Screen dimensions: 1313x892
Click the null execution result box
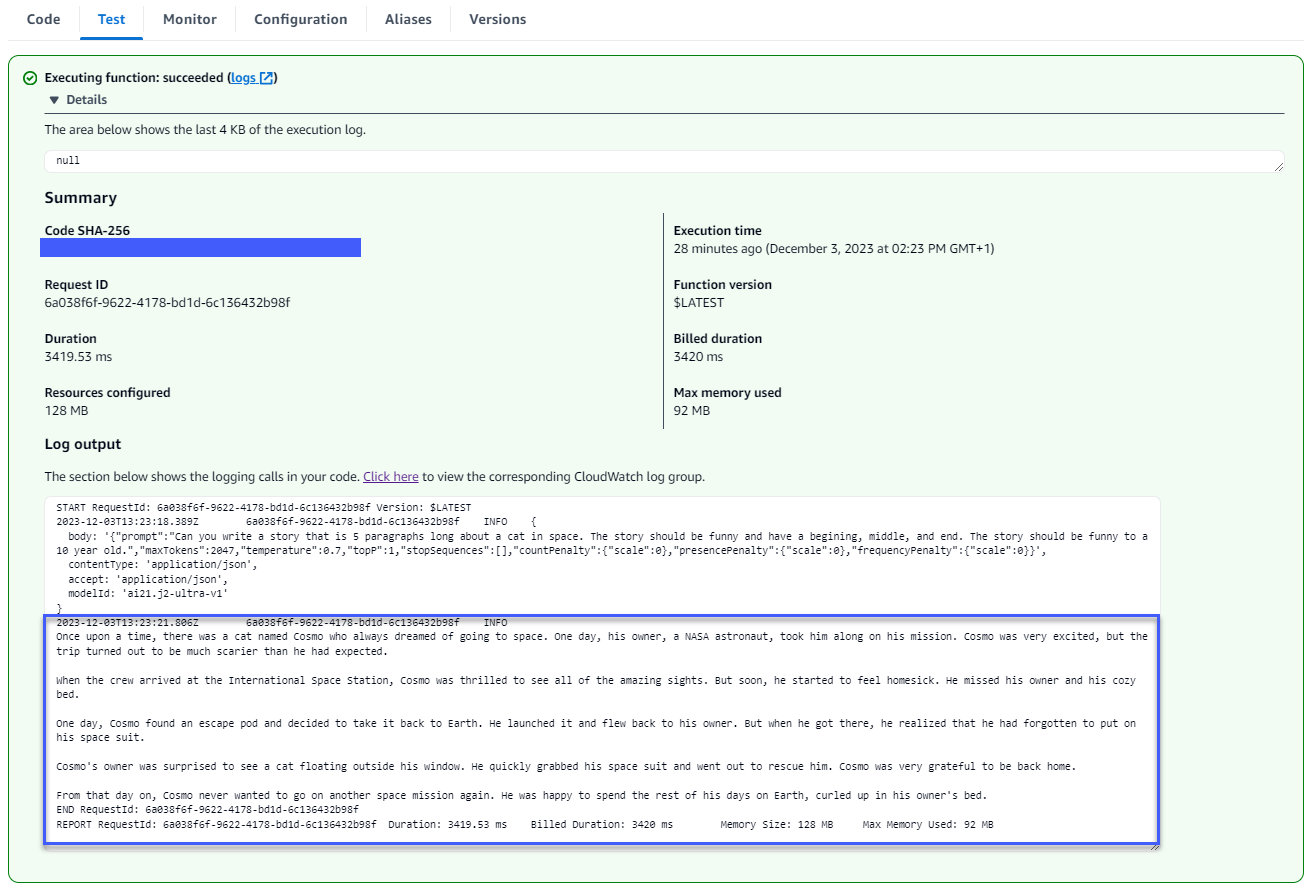click(x=664, y=161)
